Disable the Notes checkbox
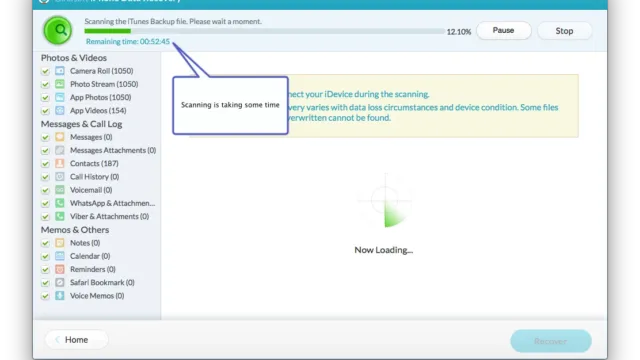This screenshot has height=360, width=640. point(45,243)
